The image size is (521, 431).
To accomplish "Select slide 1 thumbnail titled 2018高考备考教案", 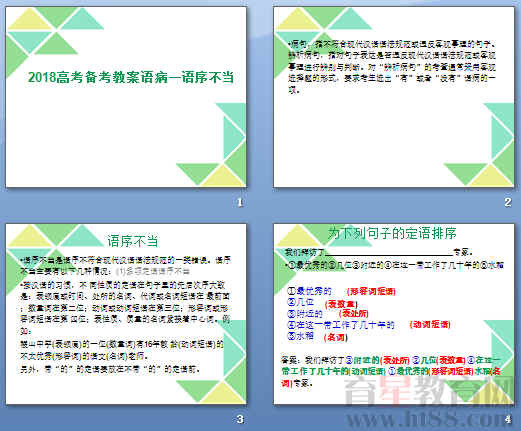I will coord(126,97).
